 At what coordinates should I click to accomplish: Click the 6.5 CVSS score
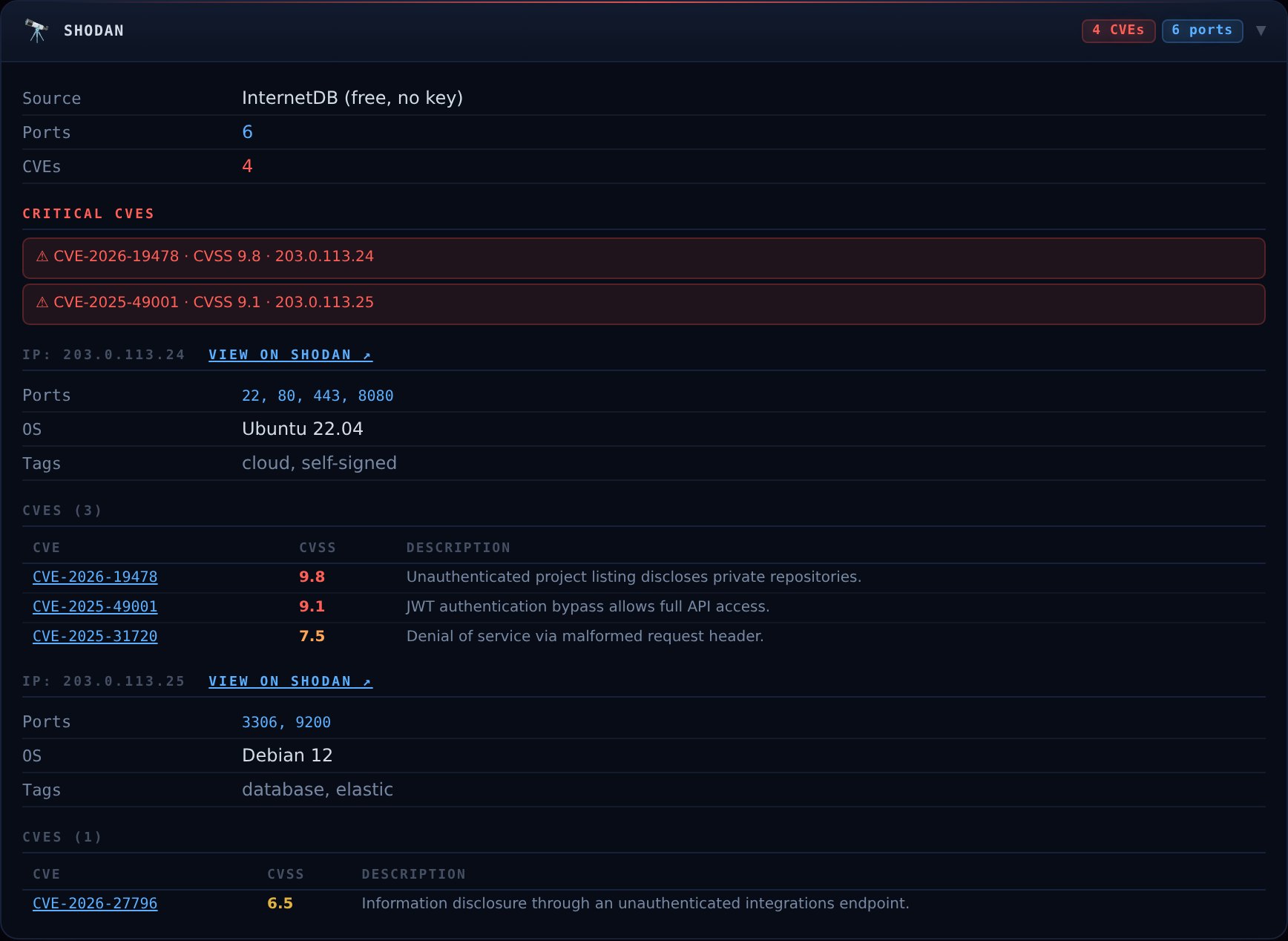click(280, 903)
